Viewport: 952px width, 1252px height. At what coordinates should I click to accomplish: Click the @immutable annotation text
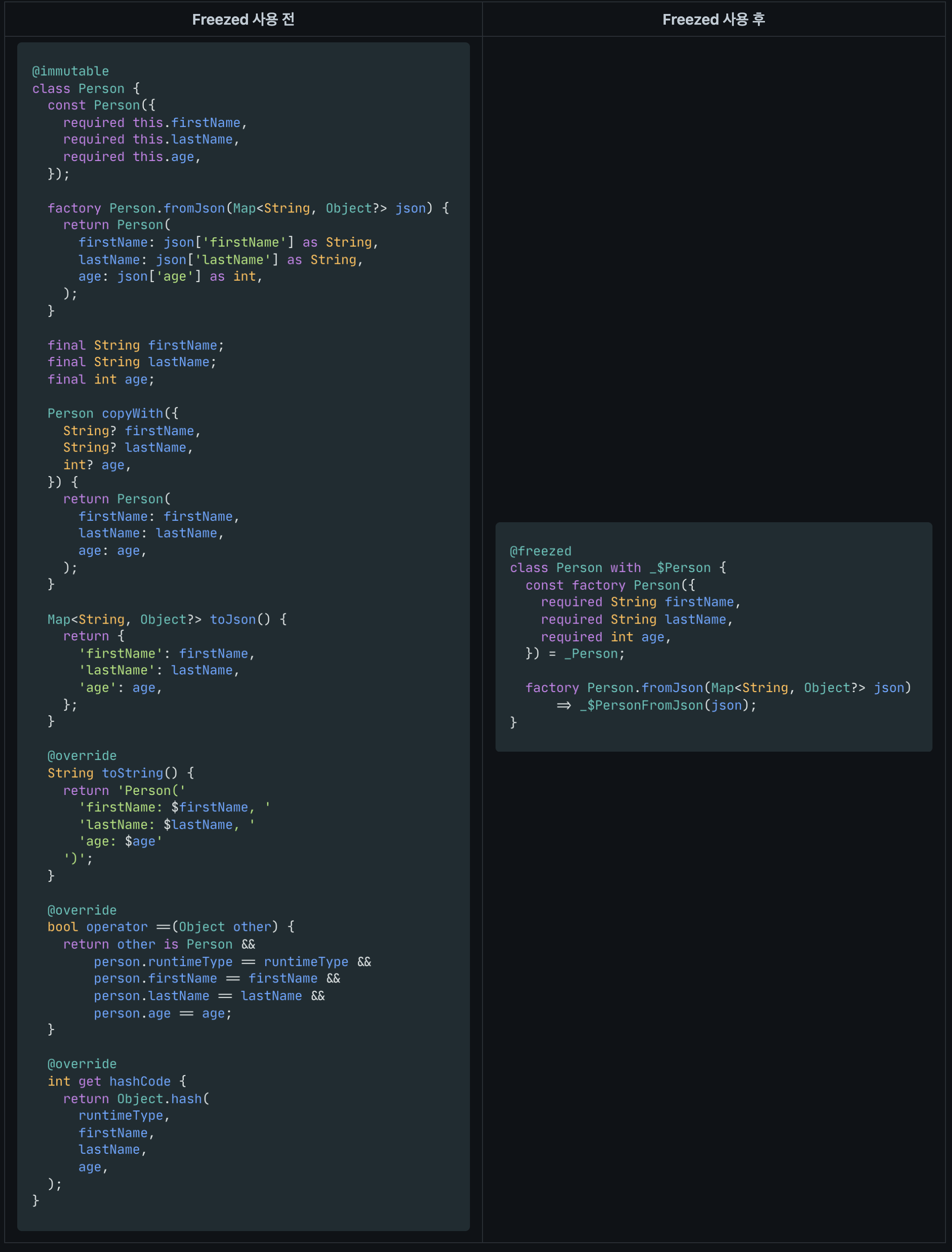70,71
